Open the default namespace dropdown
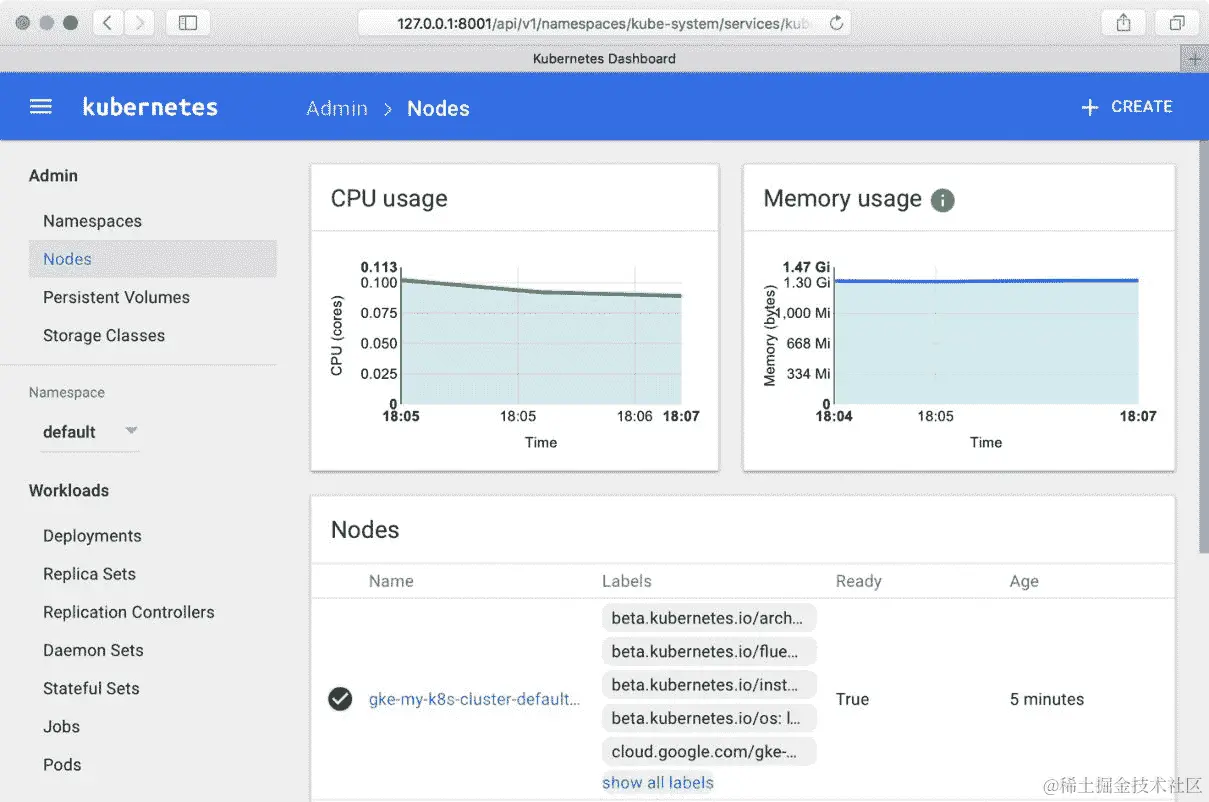The image size is (1209, 802). coord(89,432)
